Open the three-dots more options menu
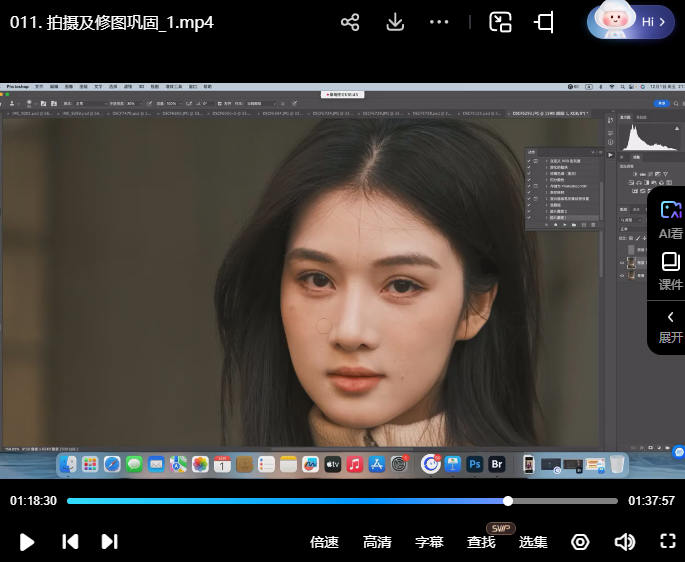Screen dimensions: 685x562 point(439,22)
